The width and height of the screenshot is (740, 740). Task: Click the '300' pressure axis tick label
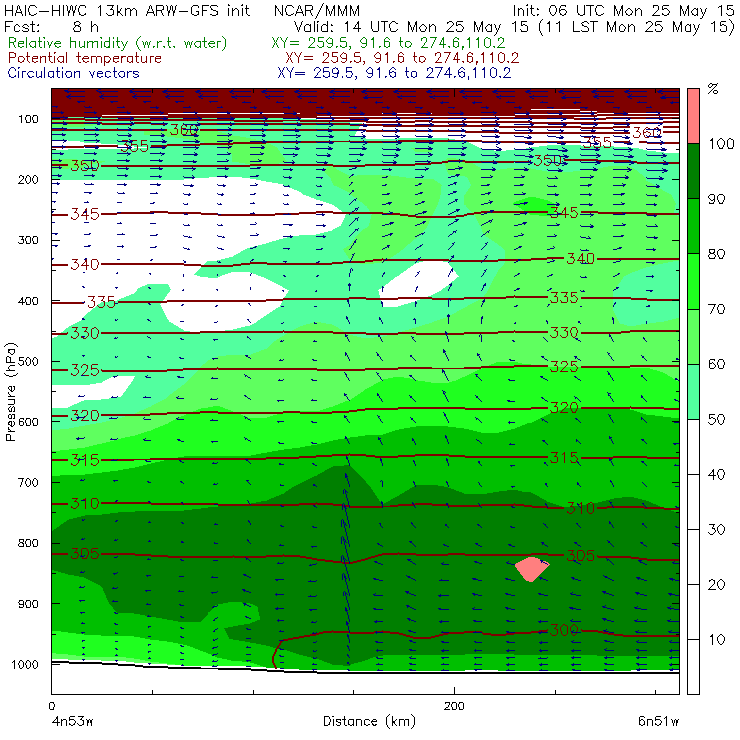pos(28,240)
